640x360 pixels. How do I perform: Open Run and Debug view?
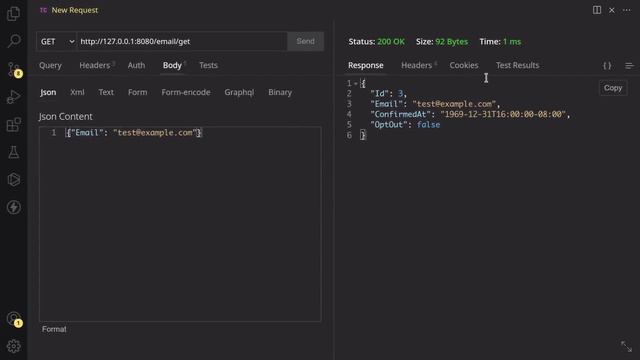13,97
